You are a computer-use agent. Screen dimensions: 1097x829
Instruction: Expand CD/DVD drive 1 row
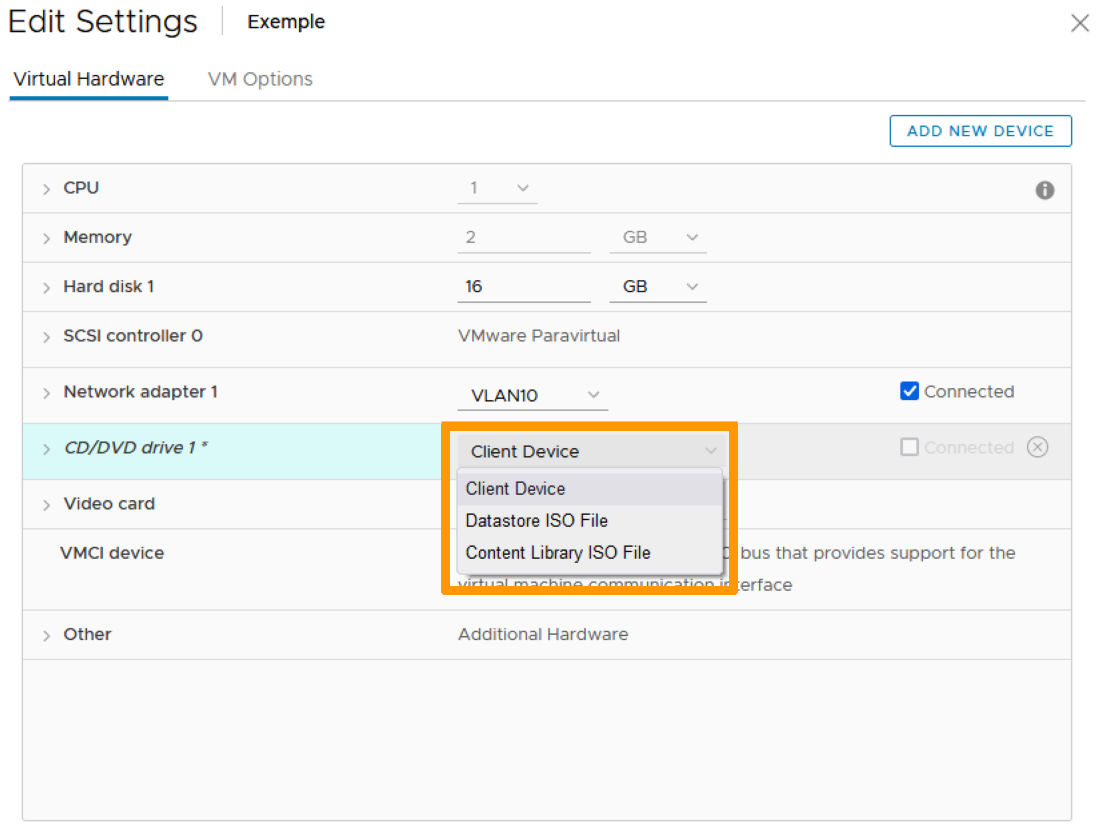coord(46,449)
